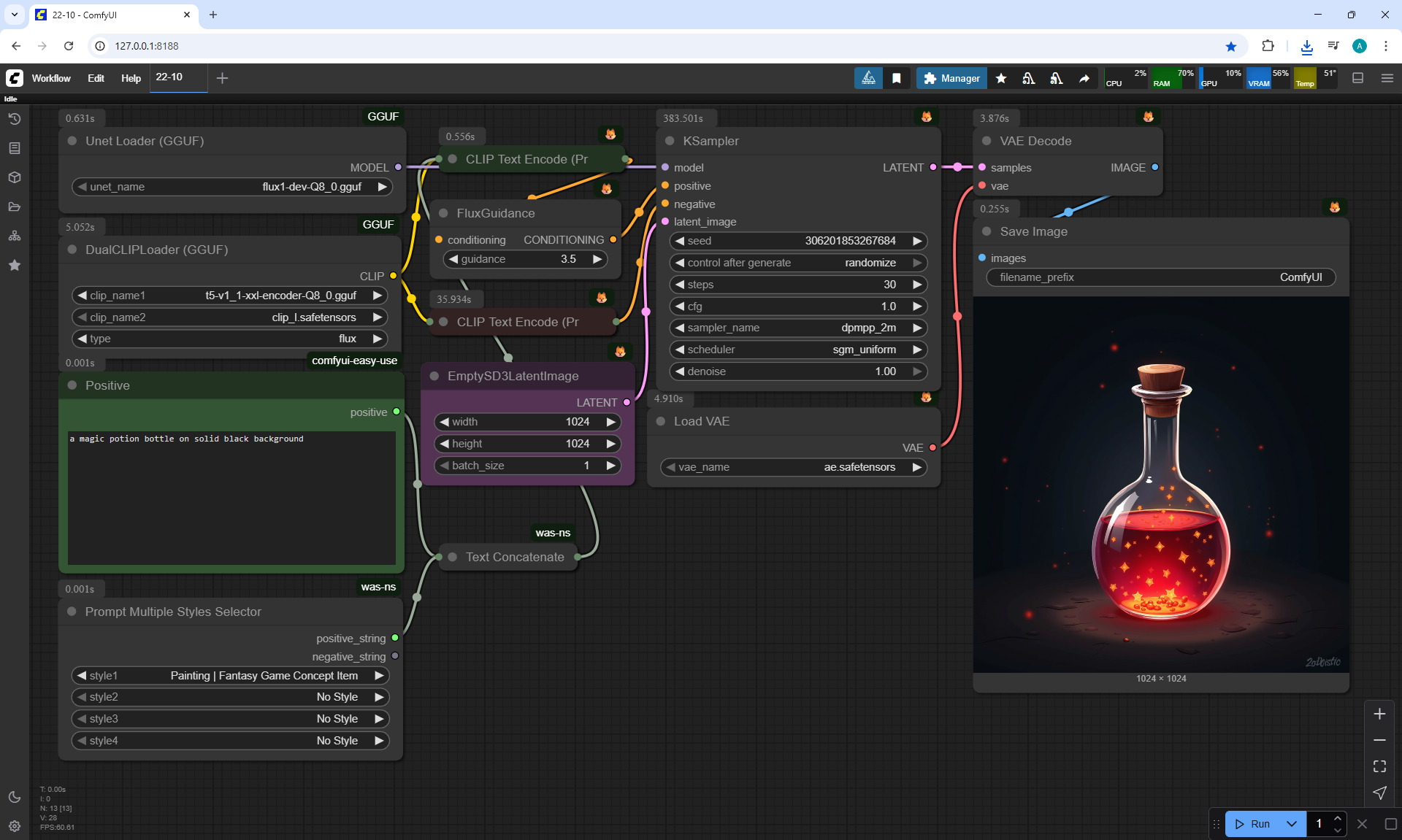Screen dimensions: 1402x840
Task: Open settings gear icon at bottom left
Action: point(15,826)
